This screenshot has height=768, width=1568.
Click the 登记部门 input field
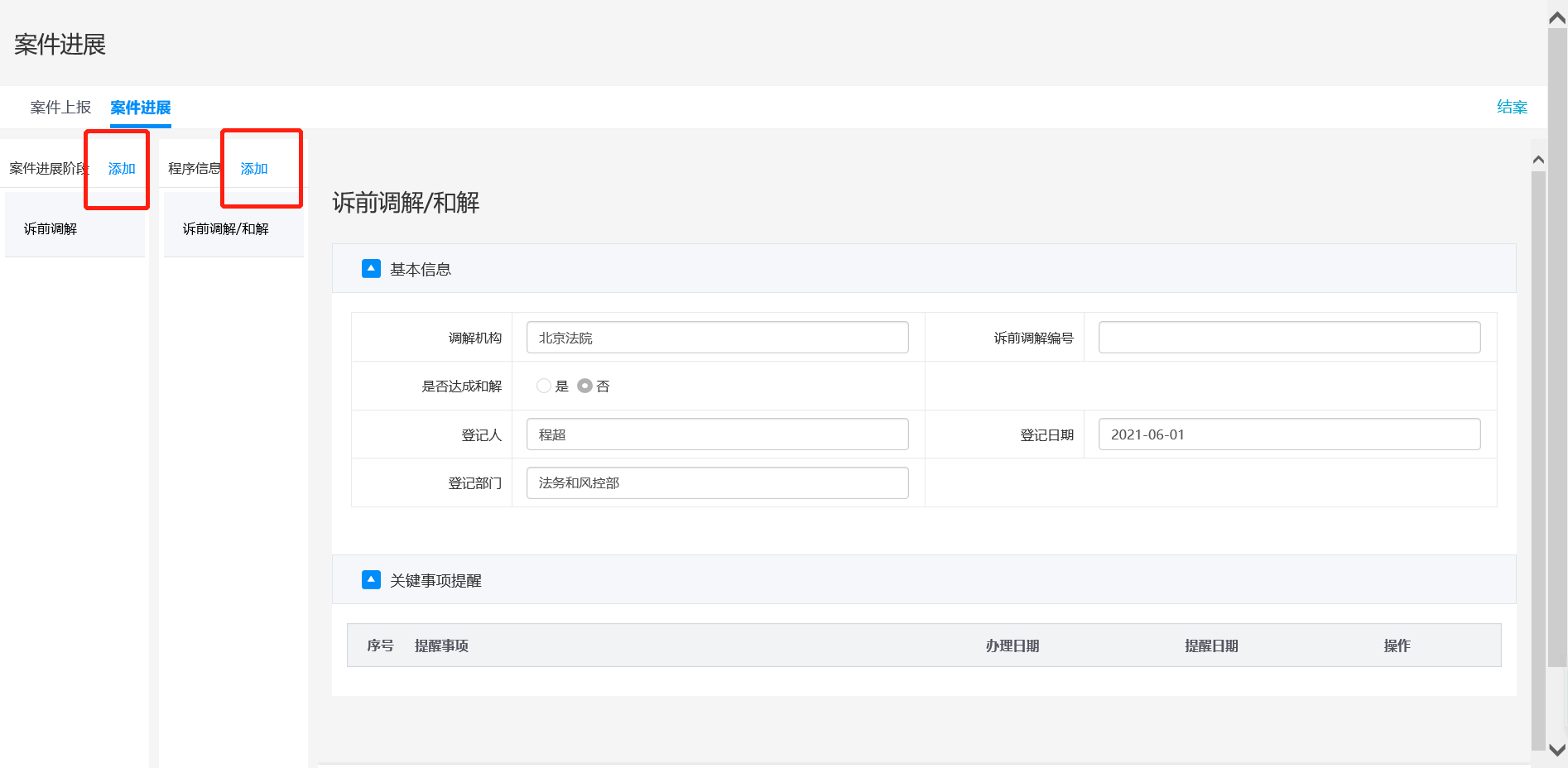click(x=717, y=482)
